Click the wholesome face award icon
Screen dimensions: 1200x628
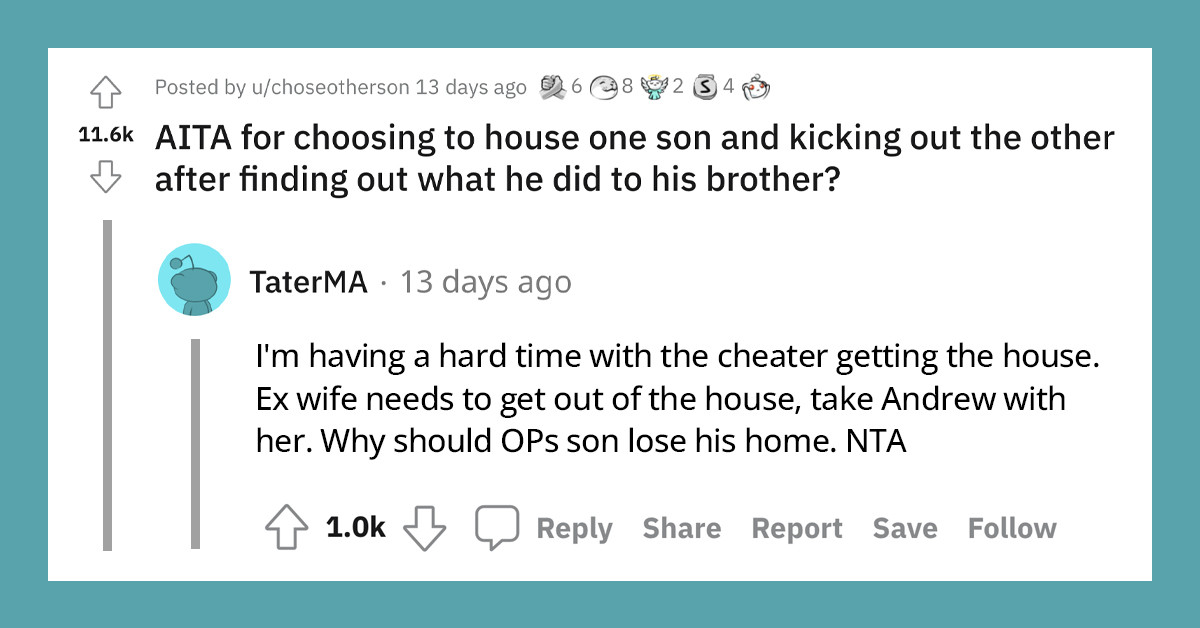coord(603,85)
